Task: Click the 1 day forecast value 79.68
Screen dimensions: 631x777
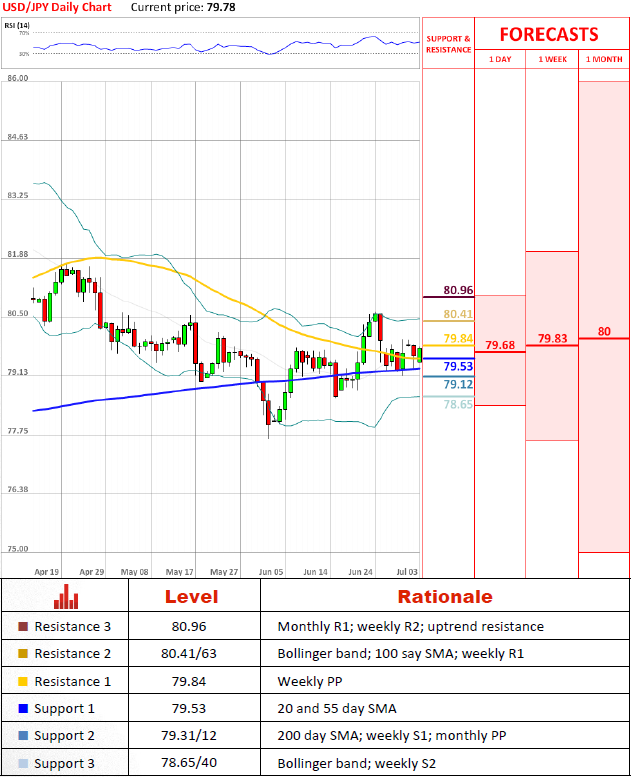Action: (x=500, y=345)
